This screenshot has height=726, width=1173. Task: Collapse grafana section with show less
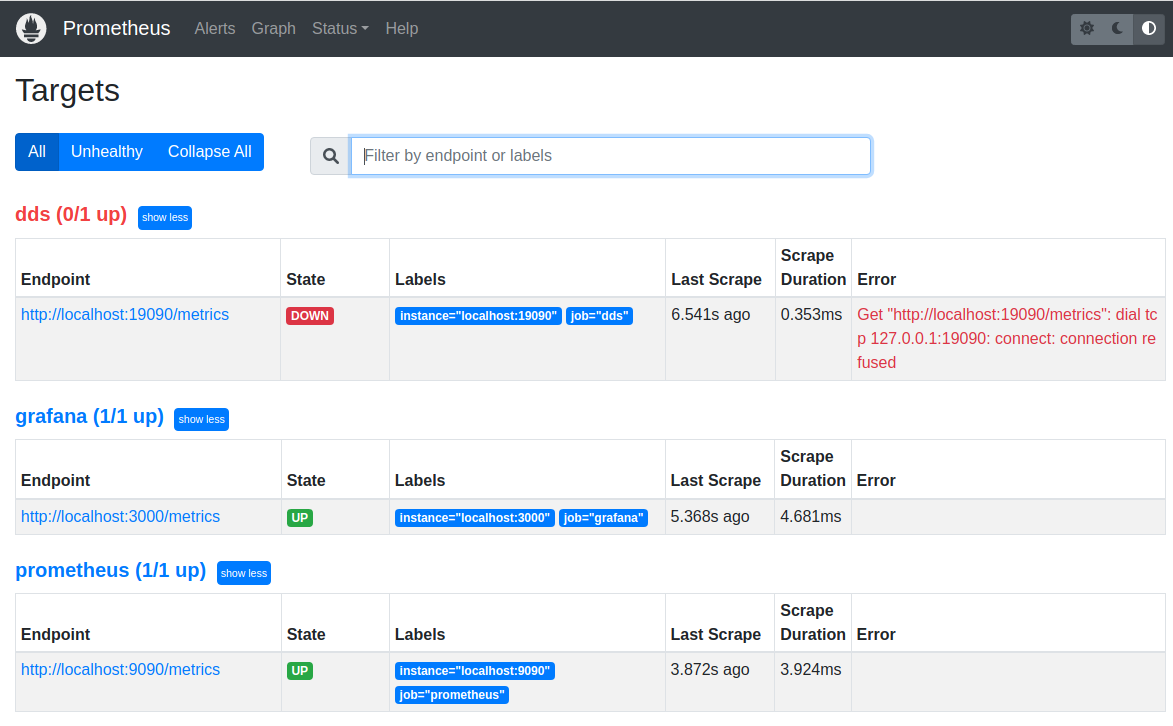(201, 419)
